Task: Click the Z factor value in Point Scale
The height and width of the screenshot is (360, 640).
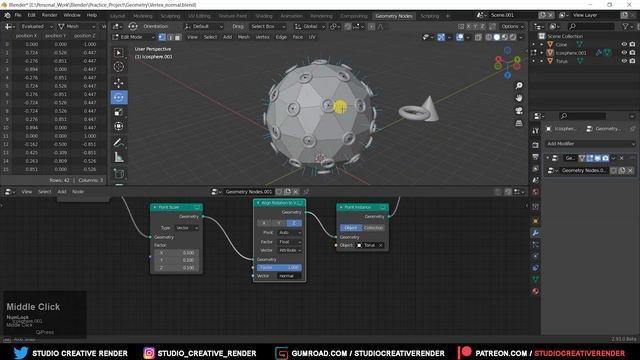Action: click(x=177, y=268)
